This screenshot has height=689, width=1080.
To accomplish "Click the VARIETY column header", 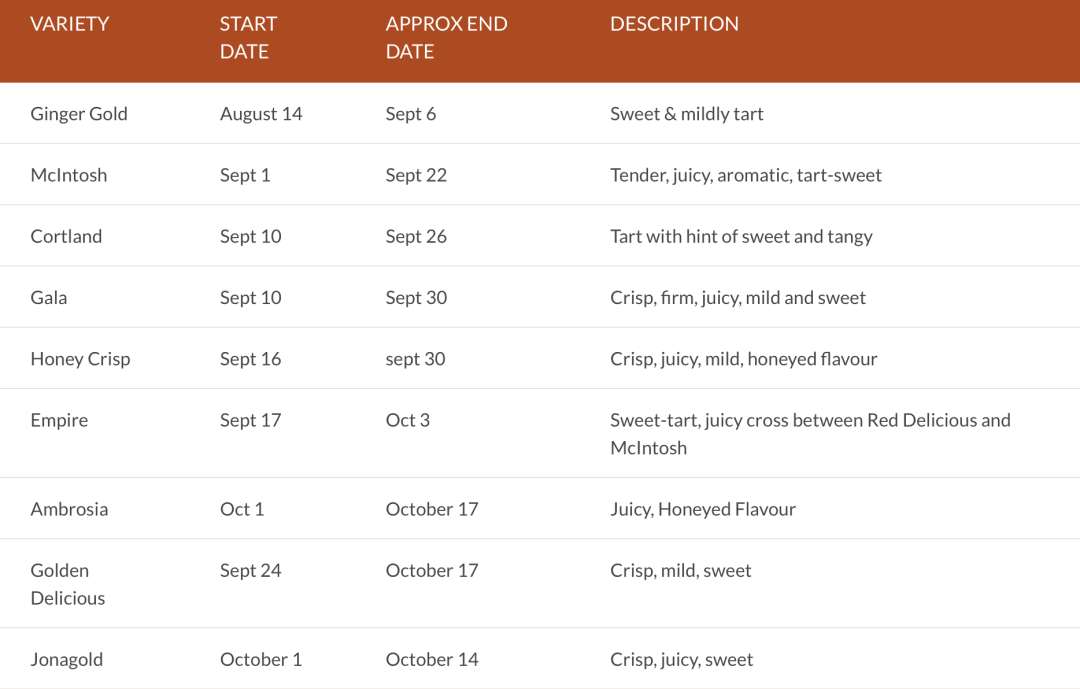I will [x=69, y=24].
